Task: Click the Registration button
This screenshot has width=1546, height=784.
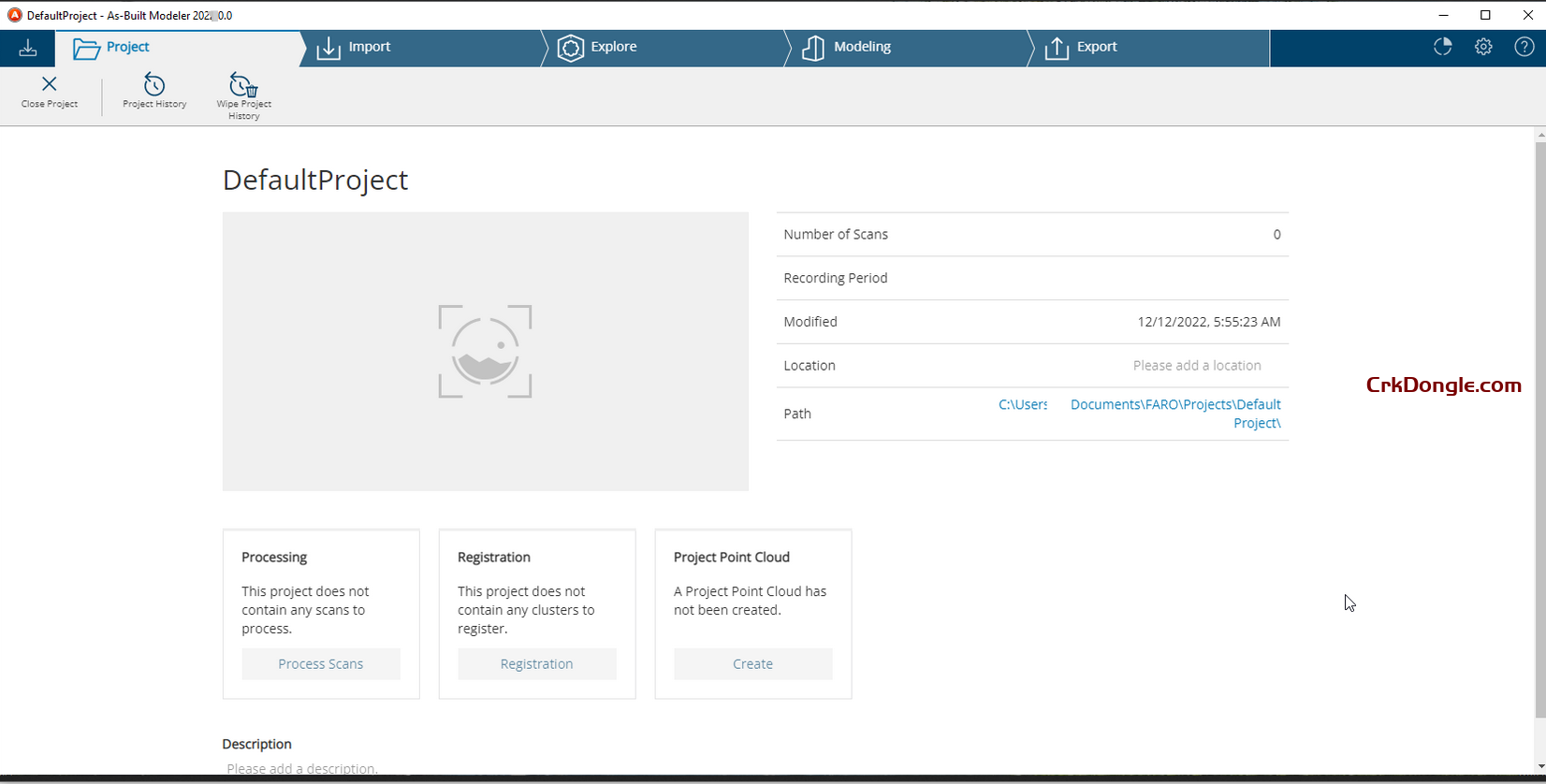Action: click(536, 664)
